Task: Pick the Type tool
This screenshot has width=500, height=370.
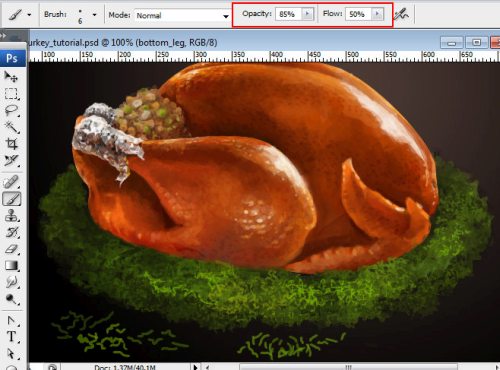Action: click(x=11, y=337)
